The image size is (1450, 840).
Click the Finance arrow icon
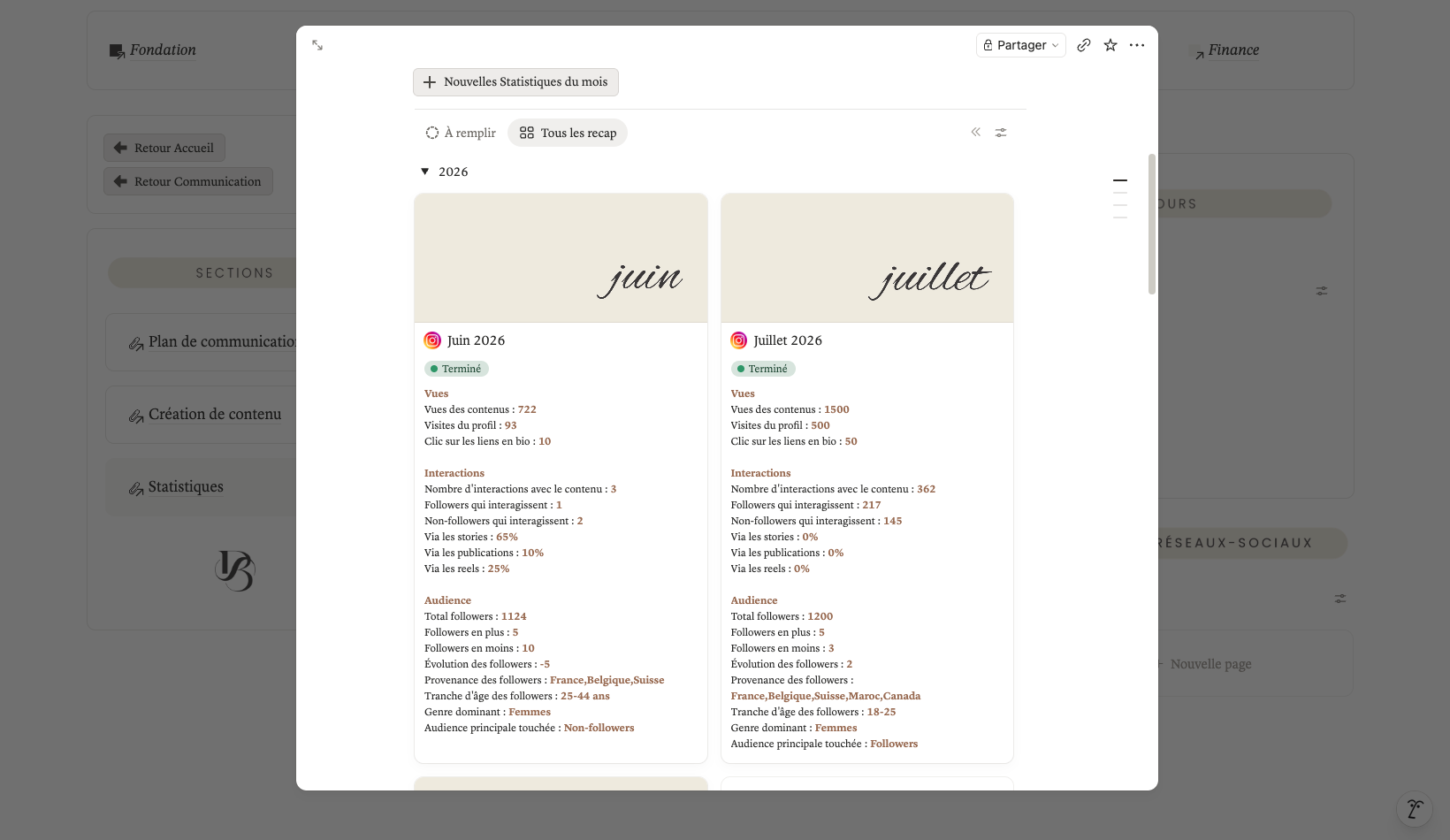click(1200, 55)
